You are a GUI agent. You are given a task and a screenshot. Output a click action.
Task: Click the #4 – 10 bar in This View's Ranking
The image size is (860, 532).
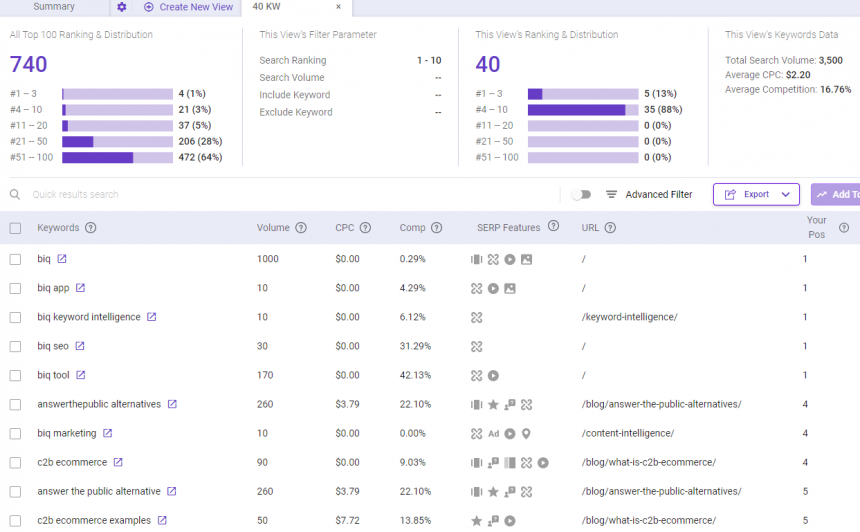coord(583,110)
